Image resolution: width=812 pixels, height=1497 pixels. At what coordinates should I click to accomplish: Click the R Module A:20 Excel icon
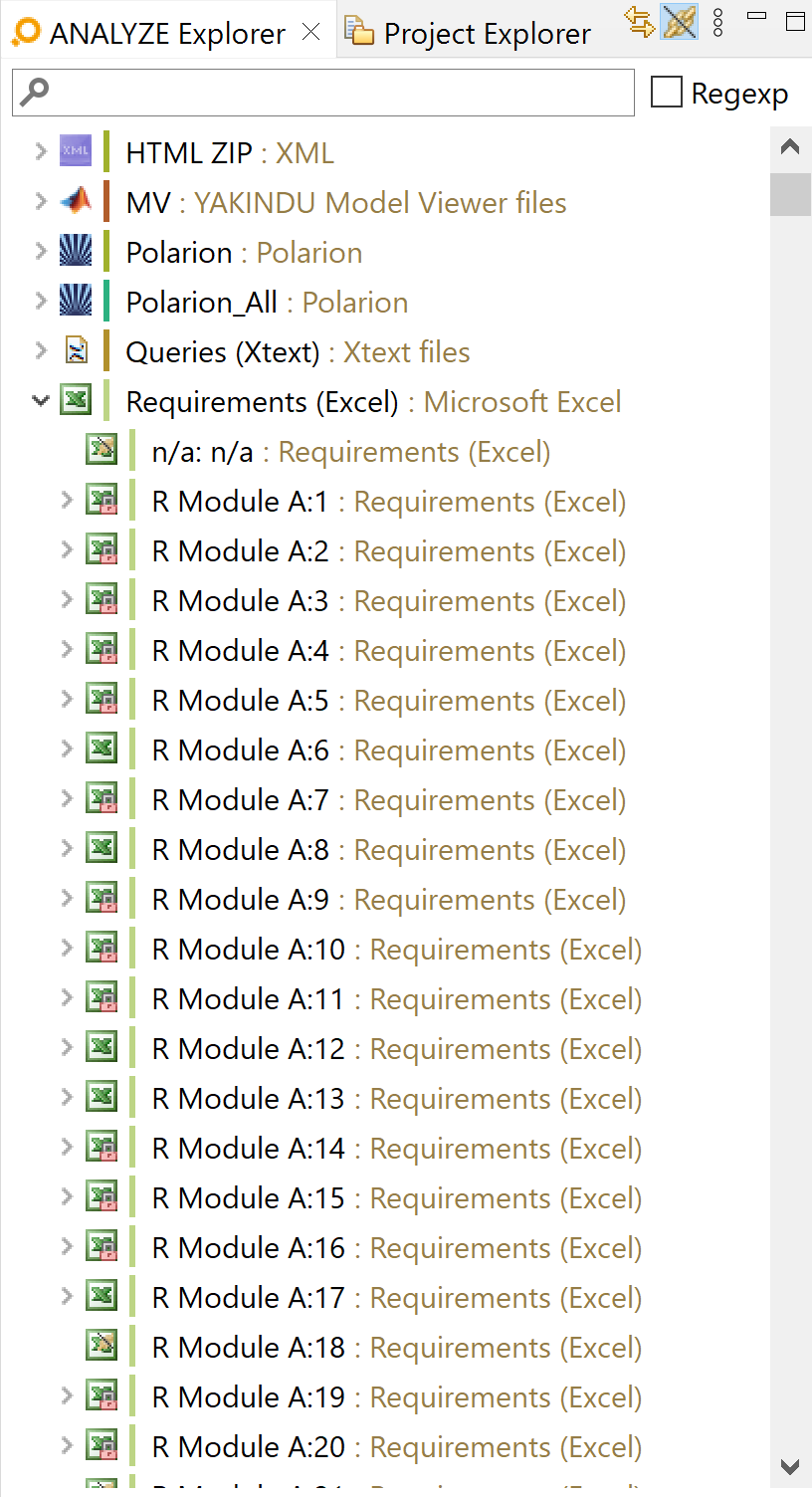pyautogui.click(x=101, y=1445)
